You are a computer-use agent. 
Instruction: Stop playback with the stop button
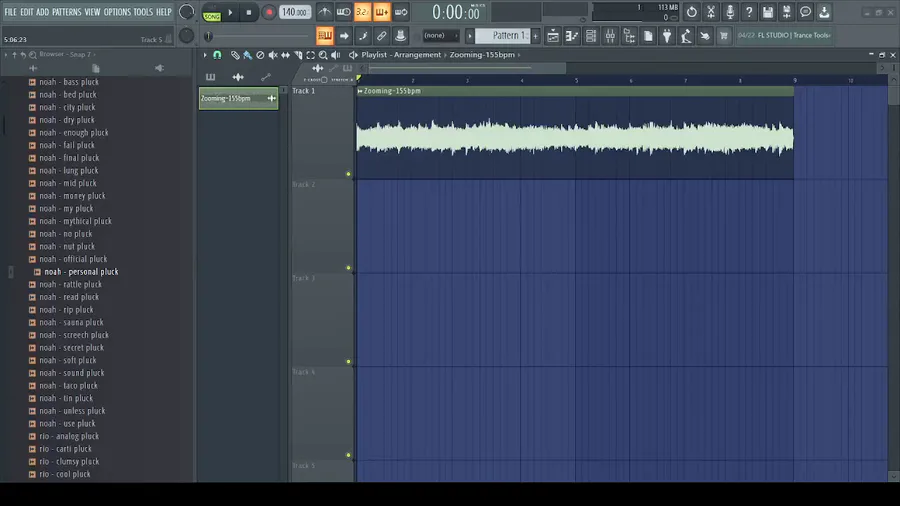pyautogui.click(x=249, y=12)
